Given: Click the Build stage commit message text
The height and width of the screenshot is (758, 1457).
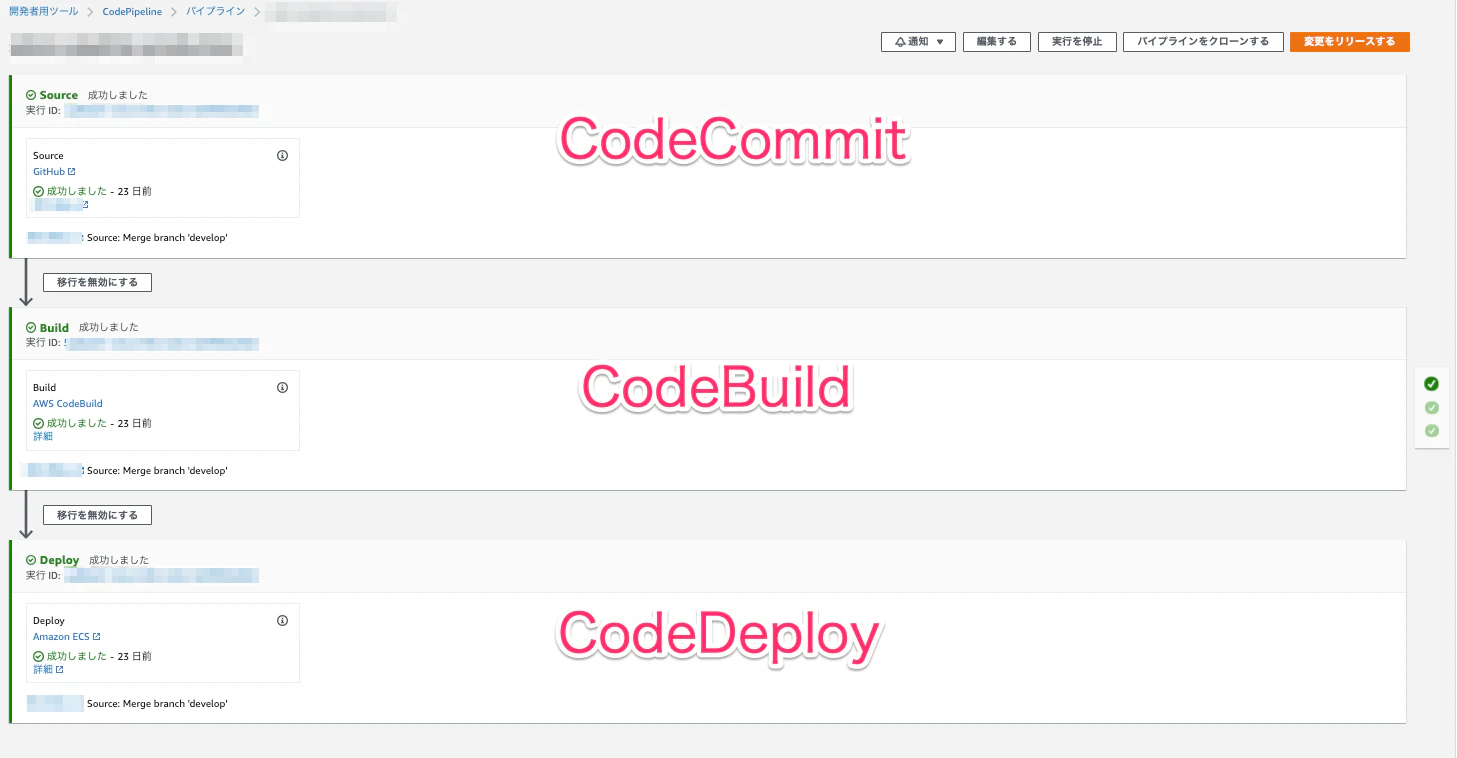Looking at the screenshot, I should [157, 470].
